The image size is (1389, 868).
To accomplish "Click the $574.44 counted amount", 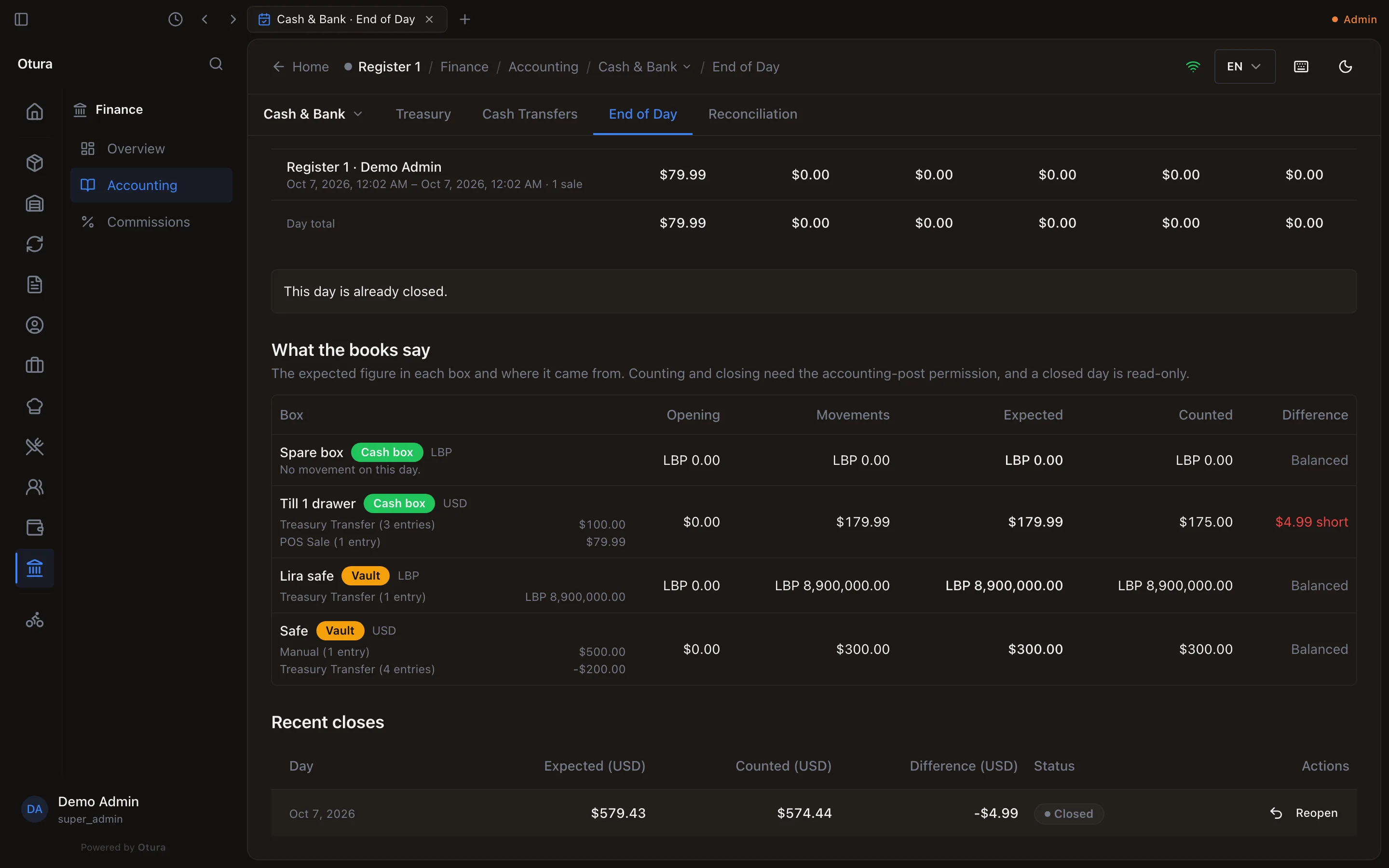I will (x=804, y=813).
